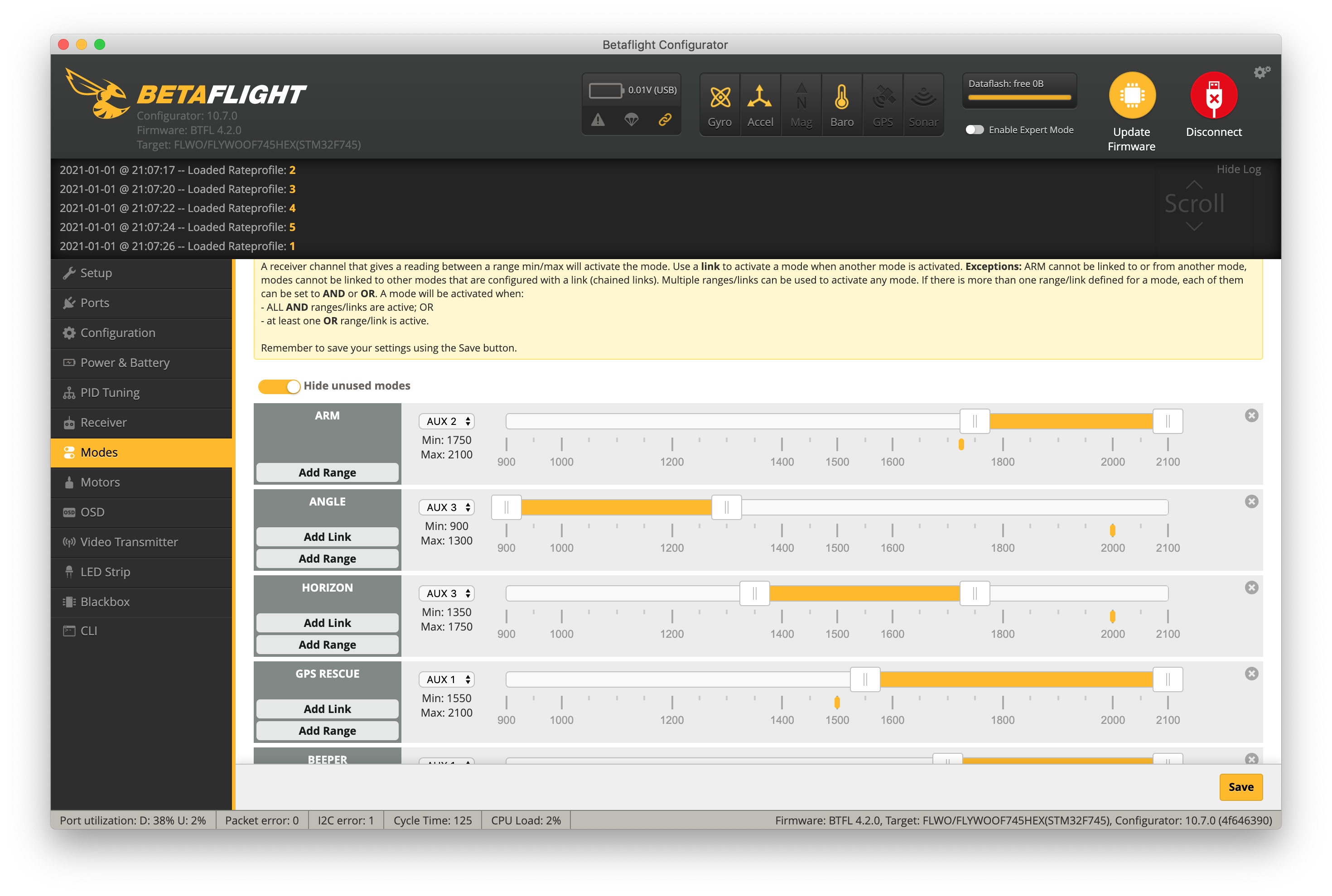Click the red Disconnect USB icon
1332x896 pixels.
(1214, 95)
